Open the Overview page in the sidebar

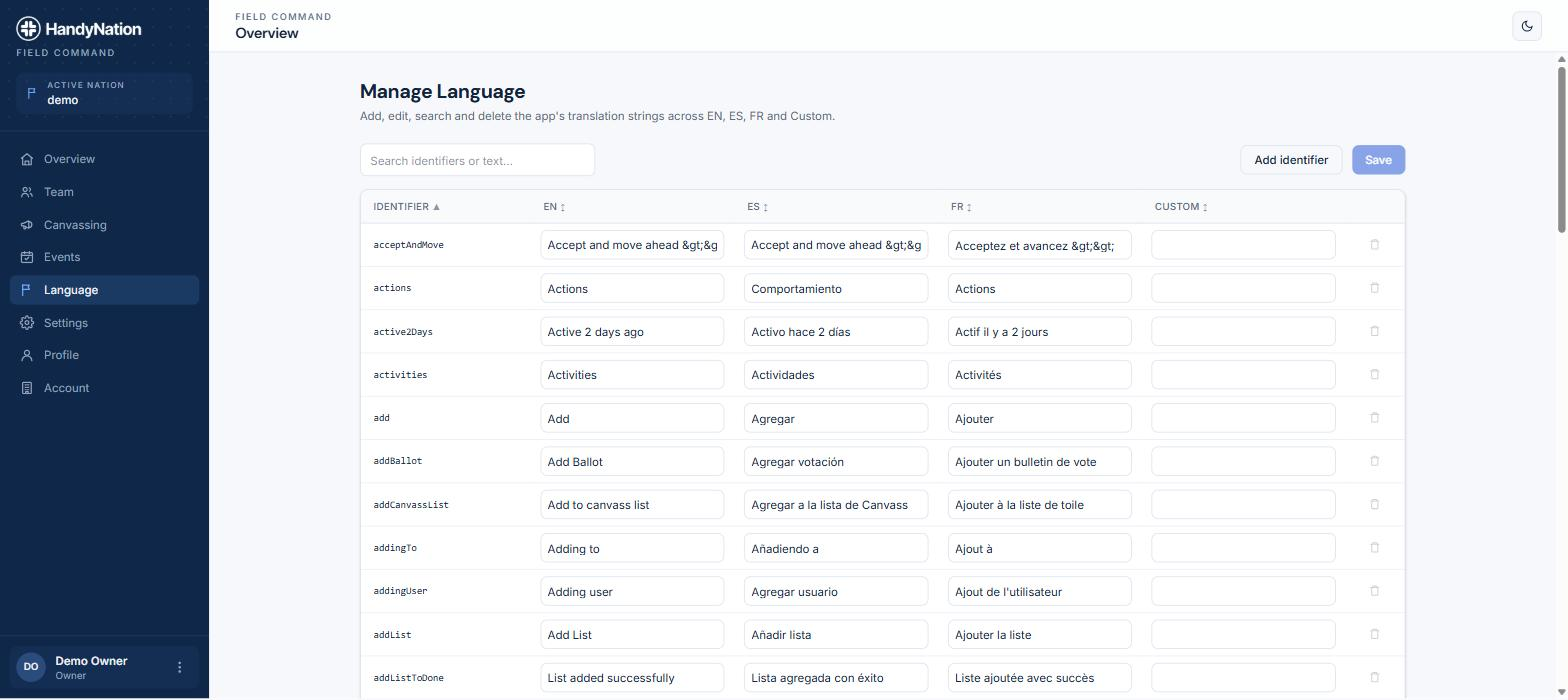(105, 159)
